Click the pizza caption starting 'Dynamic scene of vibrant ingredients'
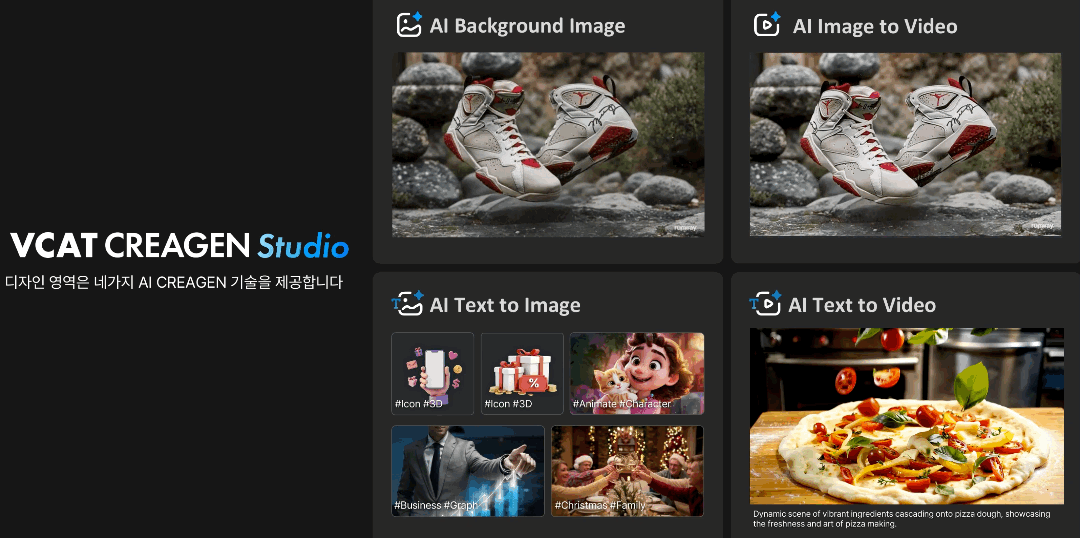Viewport: 1080px width, 538px height. tap(902, 519)
